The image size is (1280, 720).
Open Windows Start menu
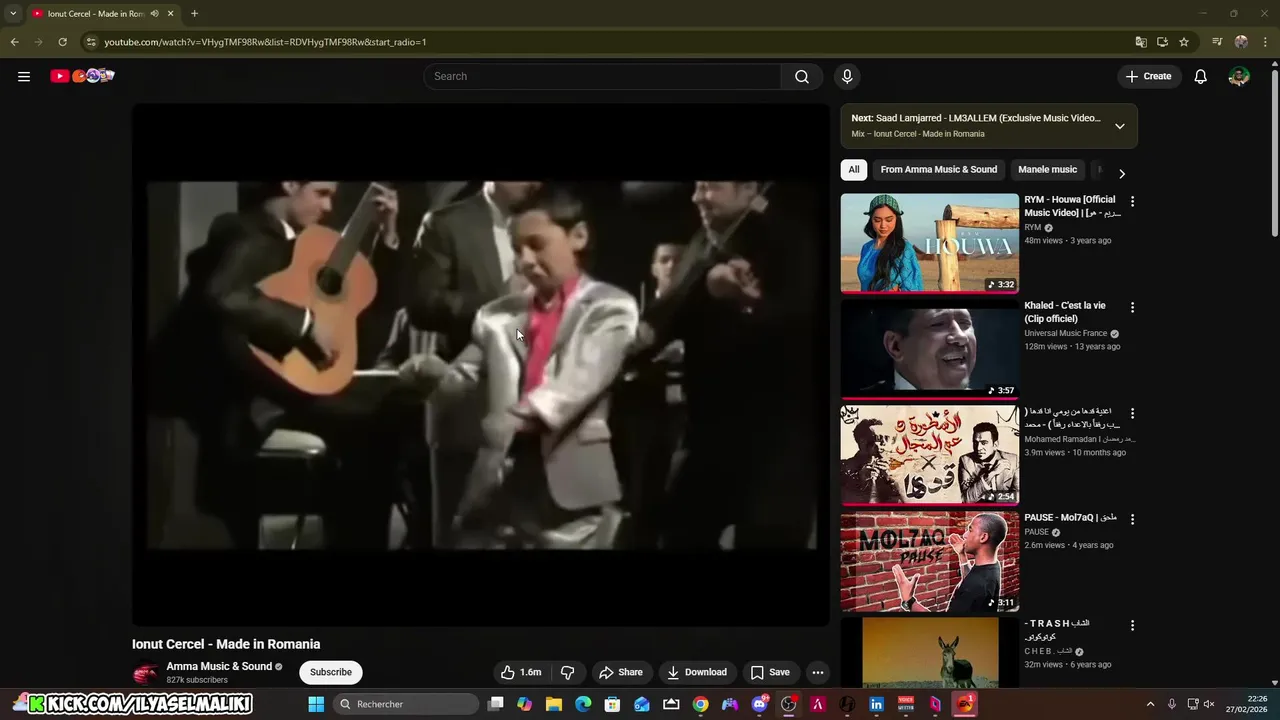316,704
